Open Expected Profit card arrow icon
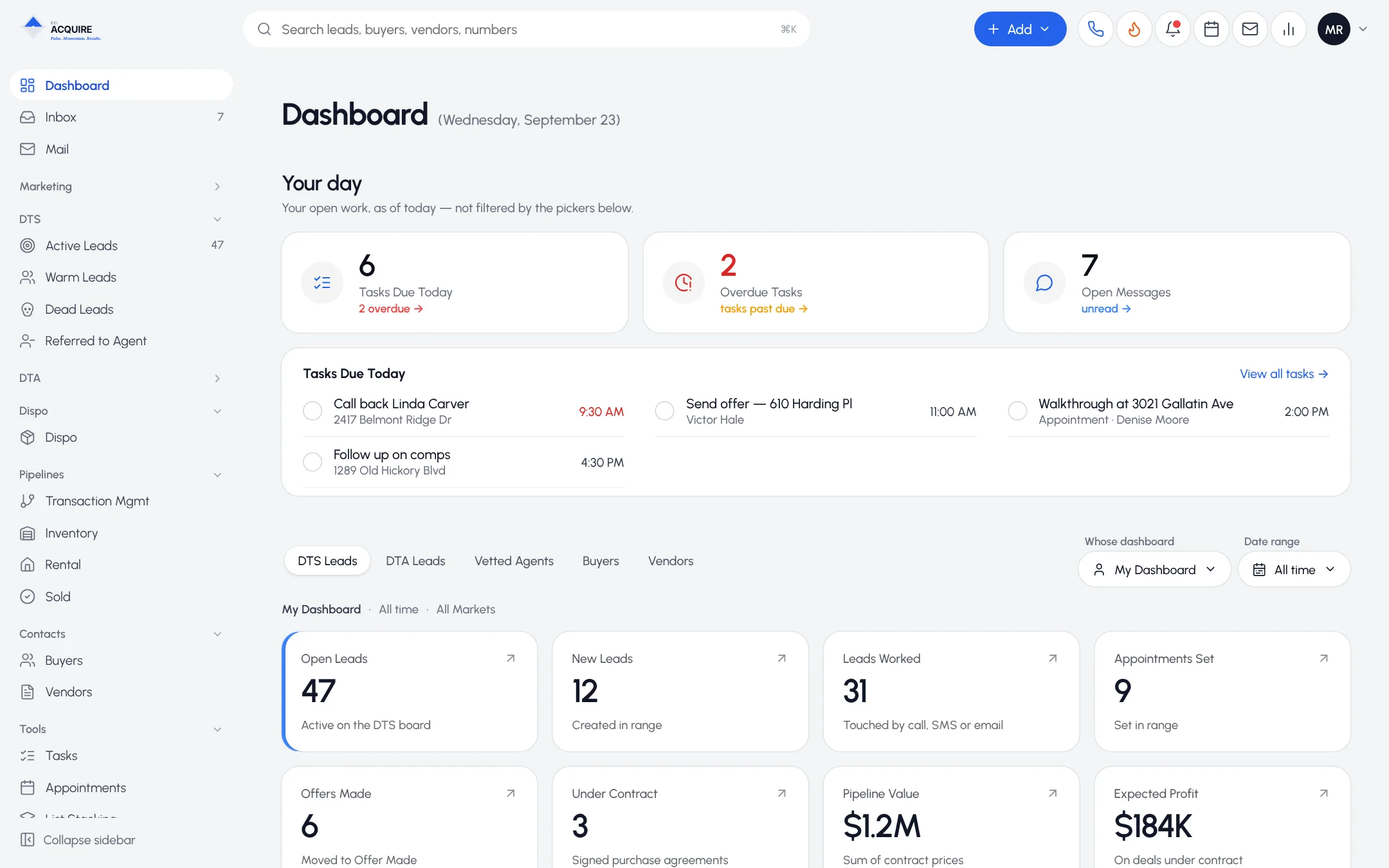This screenshot has width=1389, height=868. pyautogui.click(x=1323, y=793)
